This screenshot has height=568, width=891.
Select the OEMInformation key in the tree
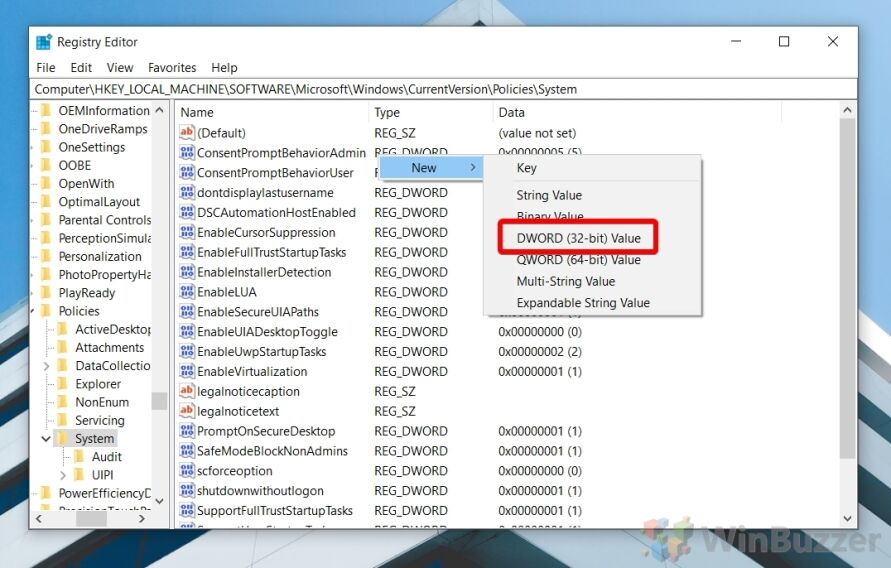point(104,111)
